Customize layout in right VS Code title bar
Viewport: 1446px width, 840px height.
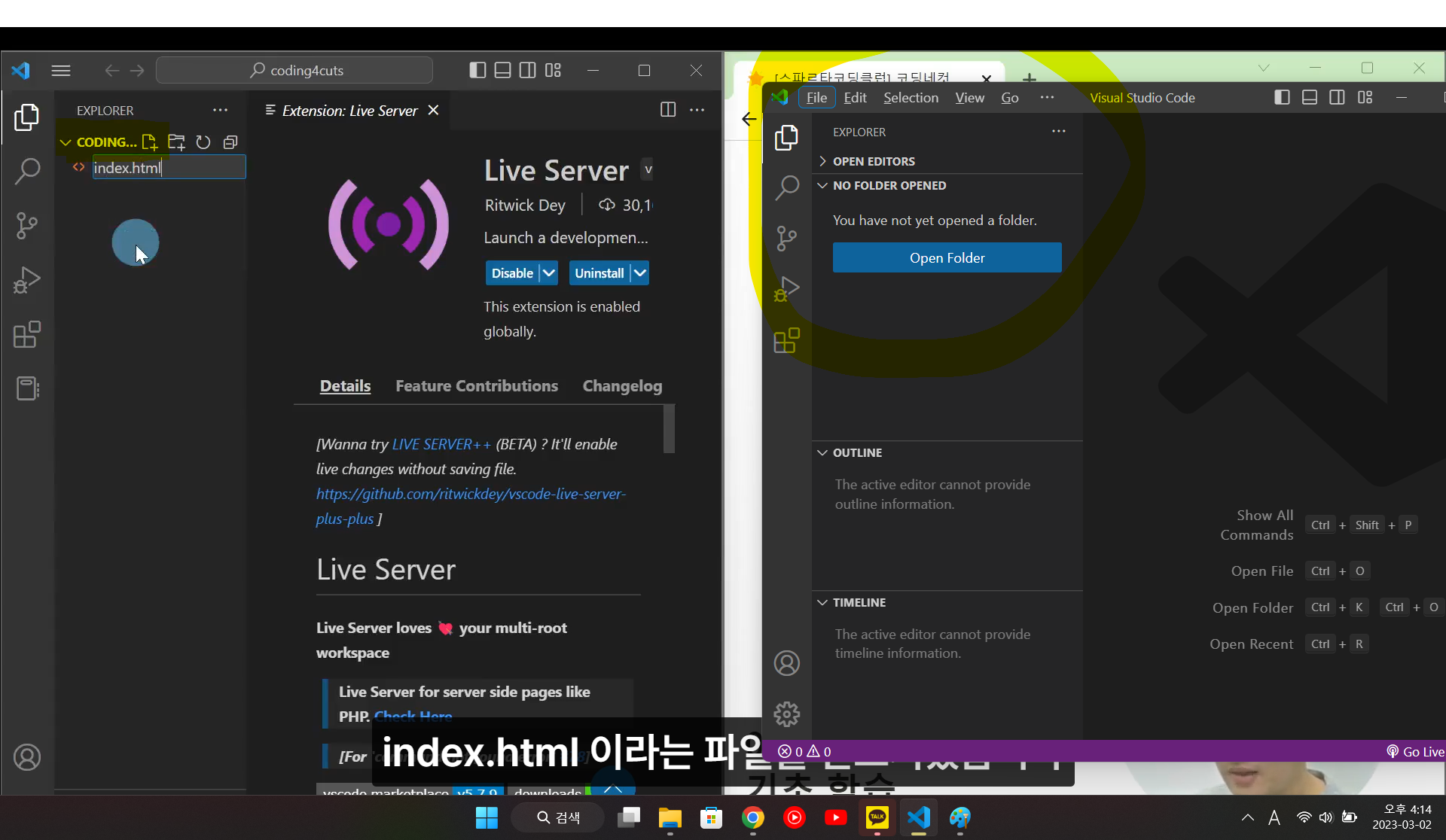pyautogui.click(x=1365, y=98)
